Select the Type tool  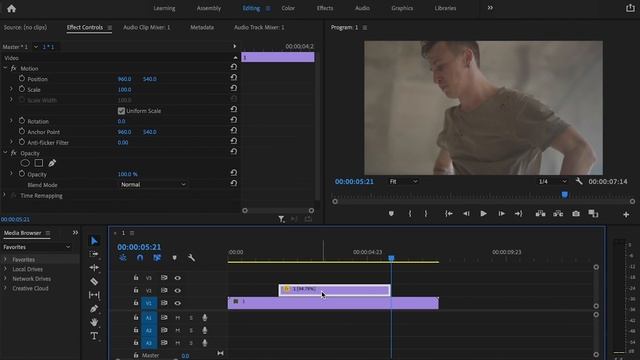click(94, 336)
